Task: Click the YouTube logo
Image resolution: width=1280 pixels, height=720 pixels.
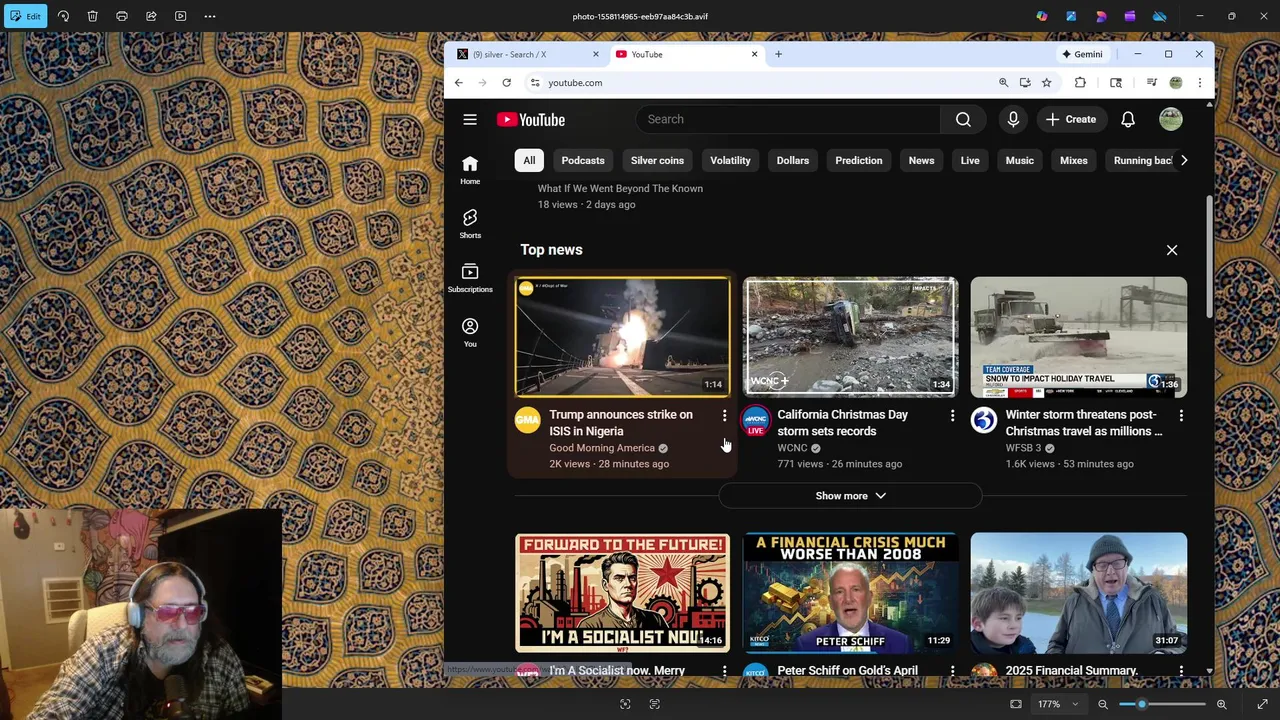Action: [x=531, y=120]
